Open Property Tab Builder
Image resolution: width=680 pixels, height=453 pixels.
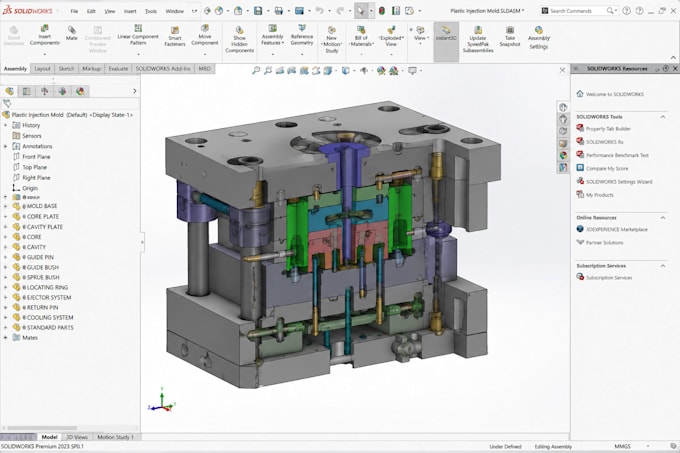point(608,129)
